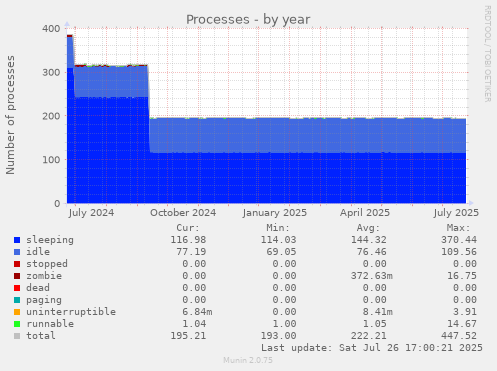Click the stopped legend color swatch

tap(17, 264)
